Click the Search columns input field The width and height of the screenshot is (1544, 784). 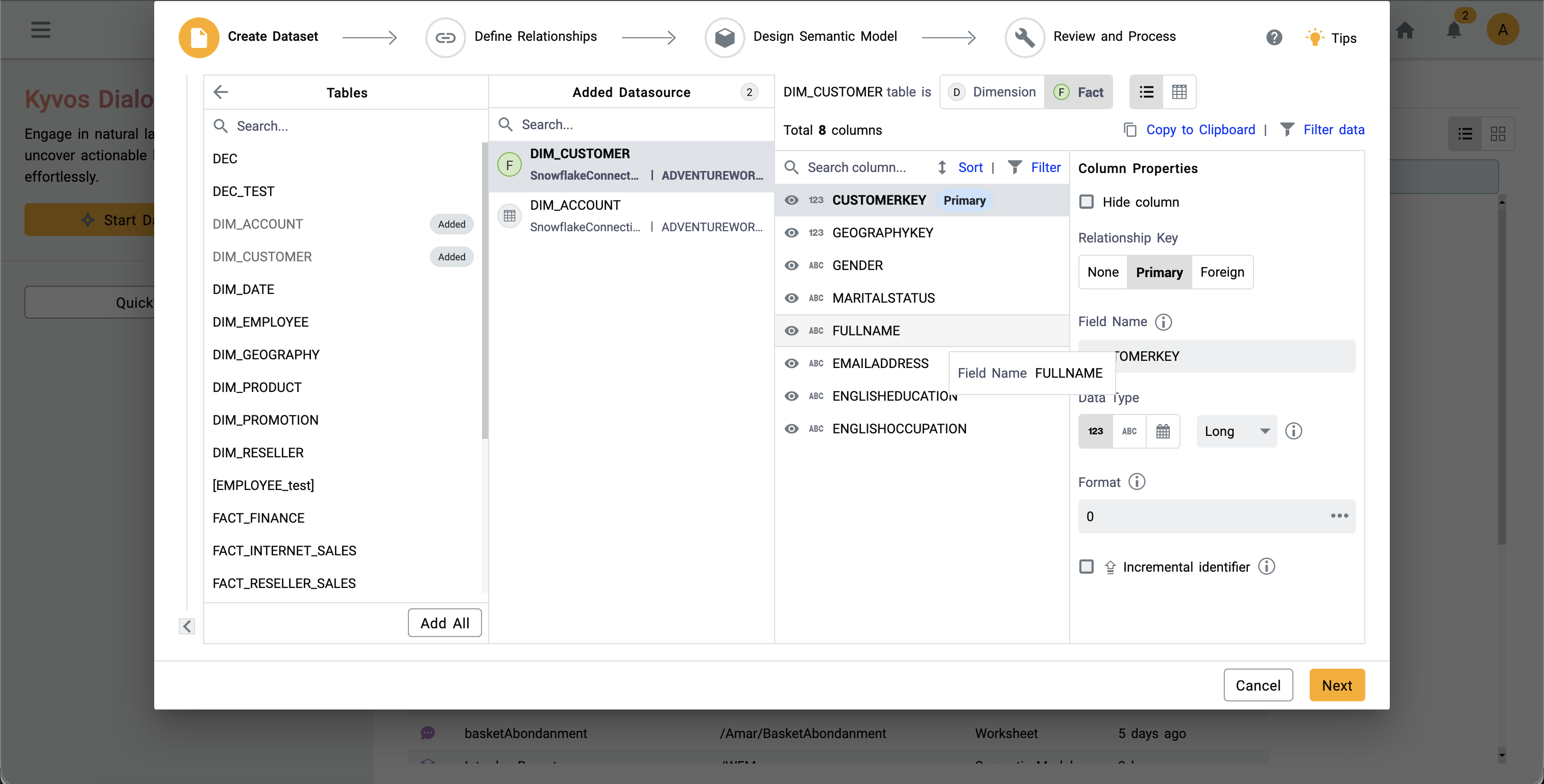point(857,167)
